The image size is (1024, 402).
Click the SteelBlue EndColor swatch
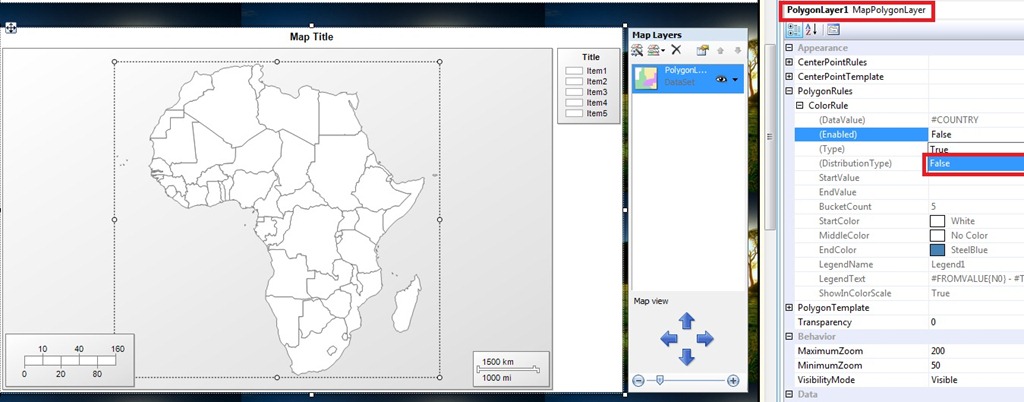click(937, 250)
